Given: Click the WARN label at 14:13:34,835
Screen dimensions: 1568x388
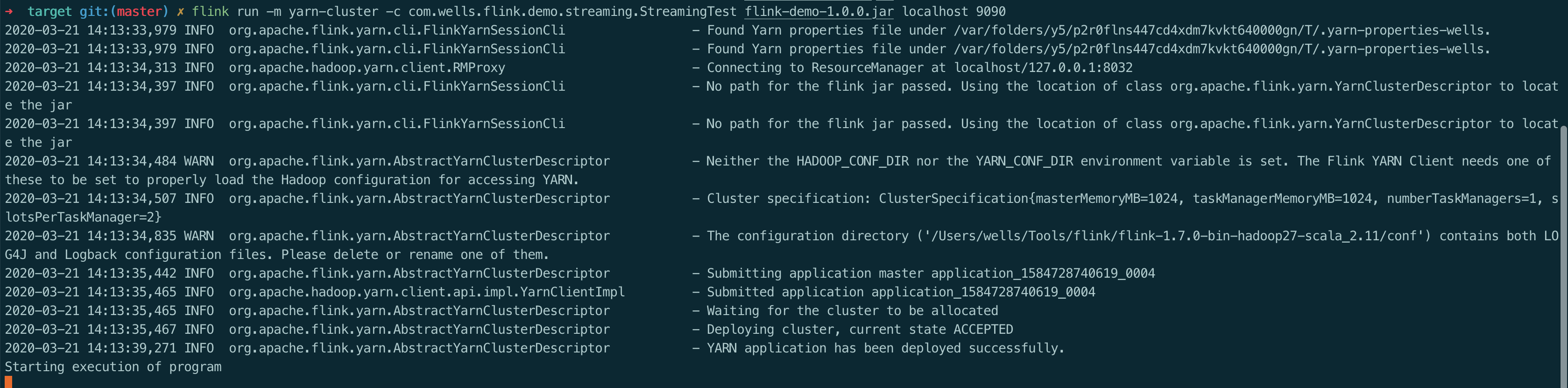Looking at the screenshot, I should click(x=198, y=236).
